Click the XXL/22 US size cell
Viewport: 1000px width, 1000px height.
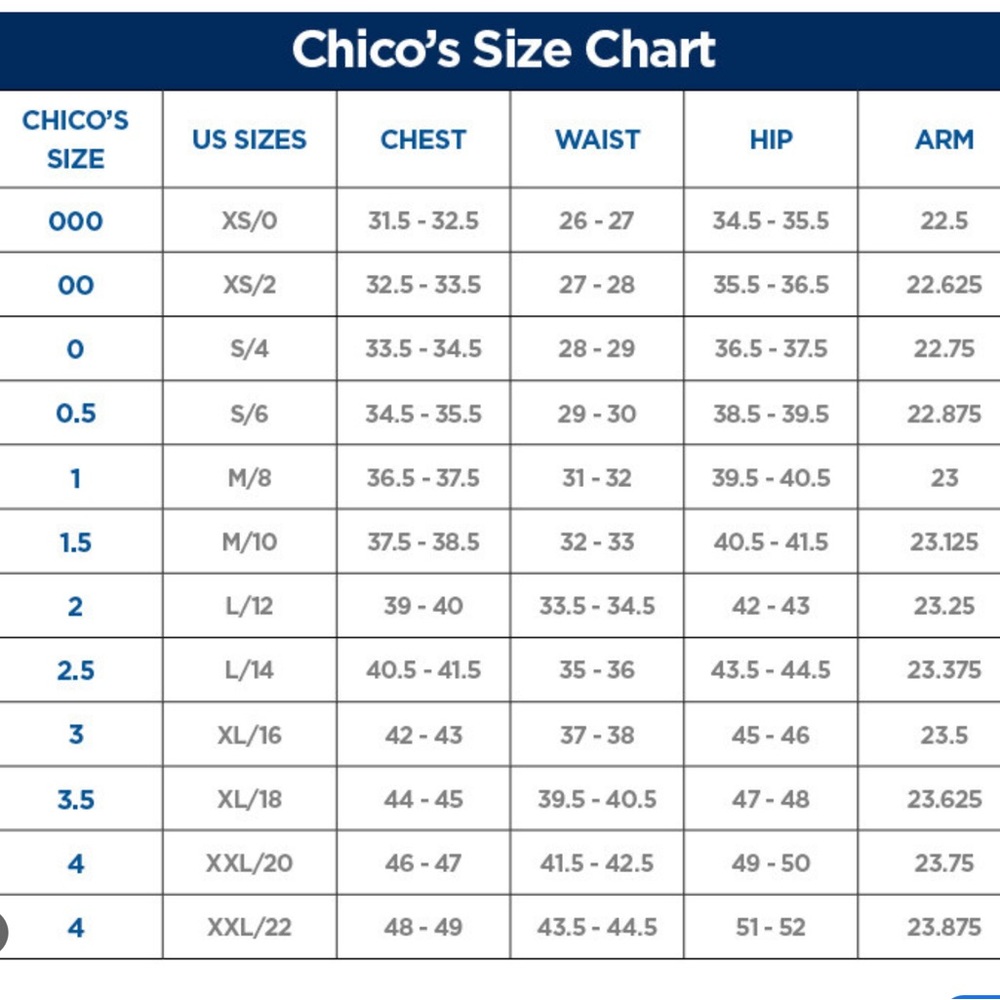pos(249,927)
